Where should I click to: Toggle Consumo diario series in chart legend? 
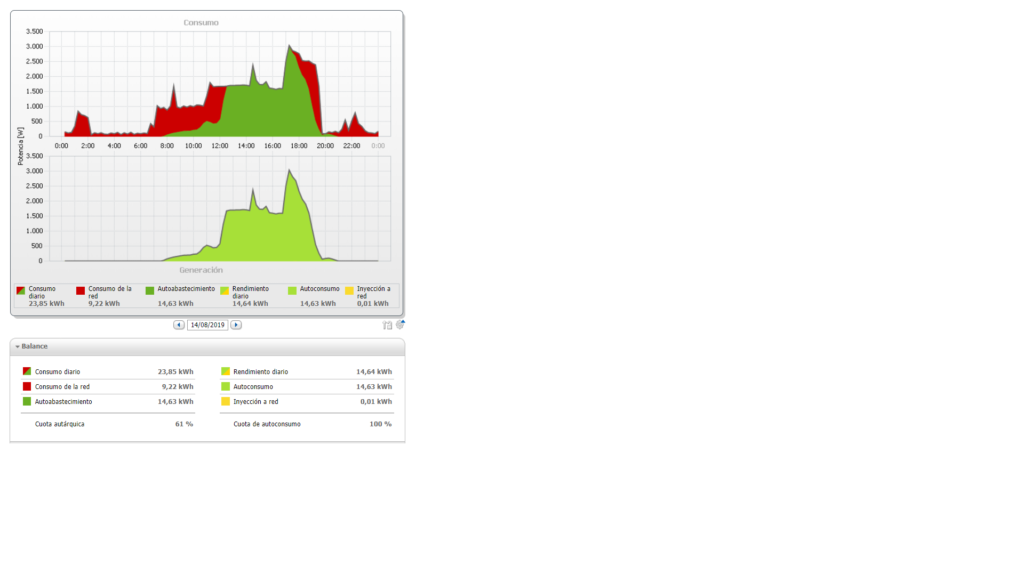click(x=22, y=290)
